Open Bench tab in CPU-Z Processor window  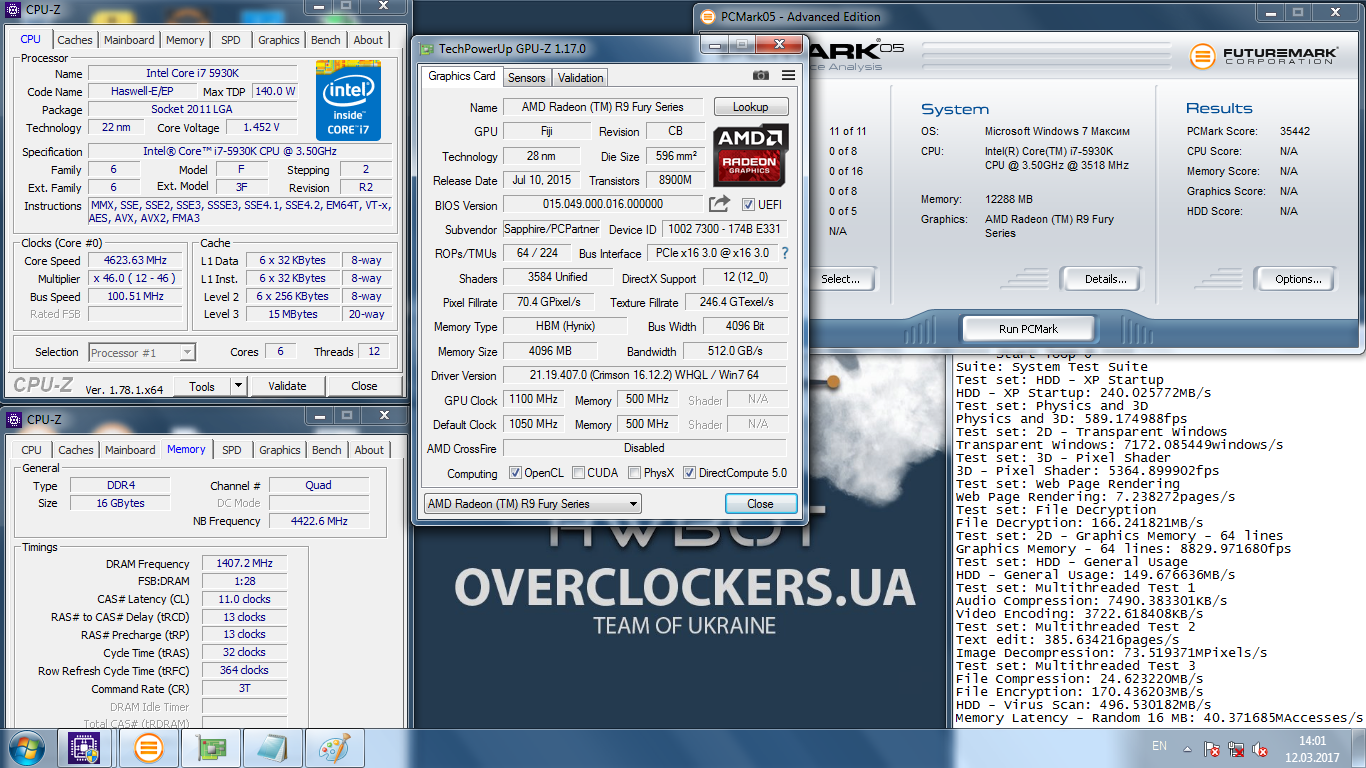326,40
